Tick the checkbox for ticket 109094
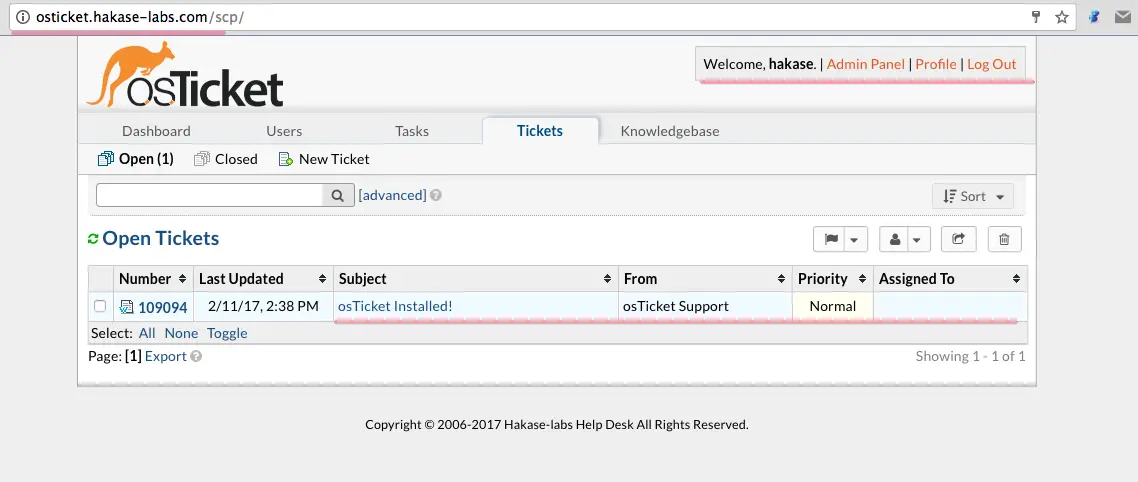 click(100, 306)
